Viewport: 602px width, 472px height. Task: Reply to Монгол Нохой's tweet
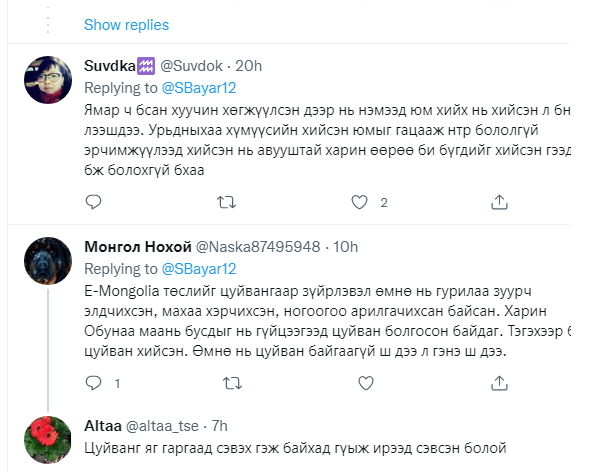[93, 383]
